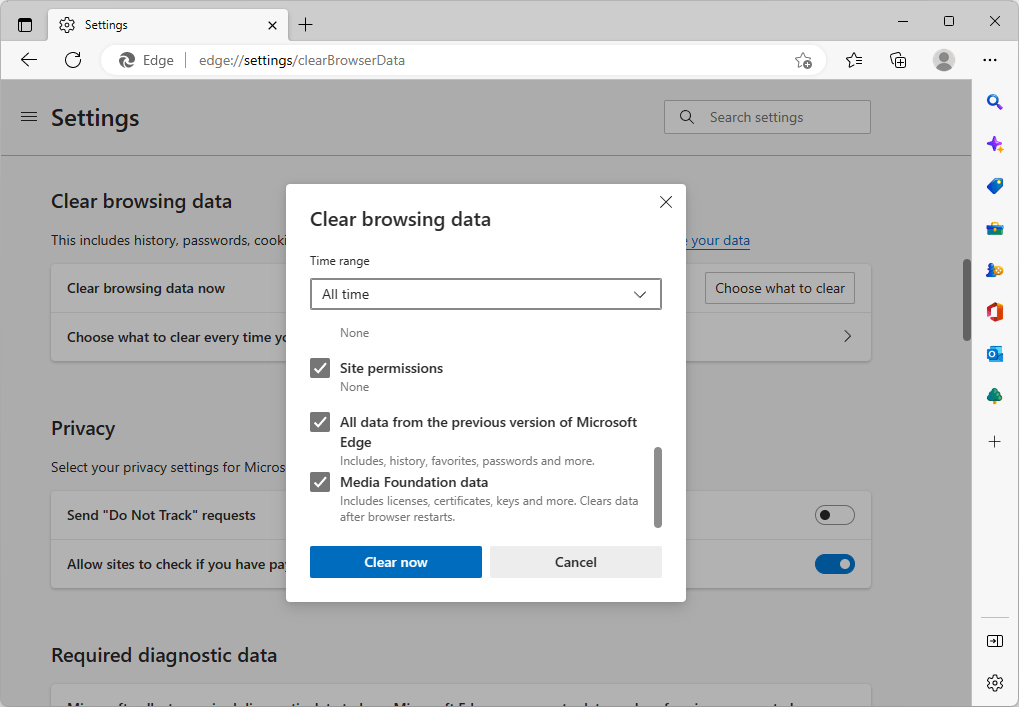Open sidebar settings gear icon
Image resolution: width=1019 pixels, height=707 pixels.
pos(994,683)
